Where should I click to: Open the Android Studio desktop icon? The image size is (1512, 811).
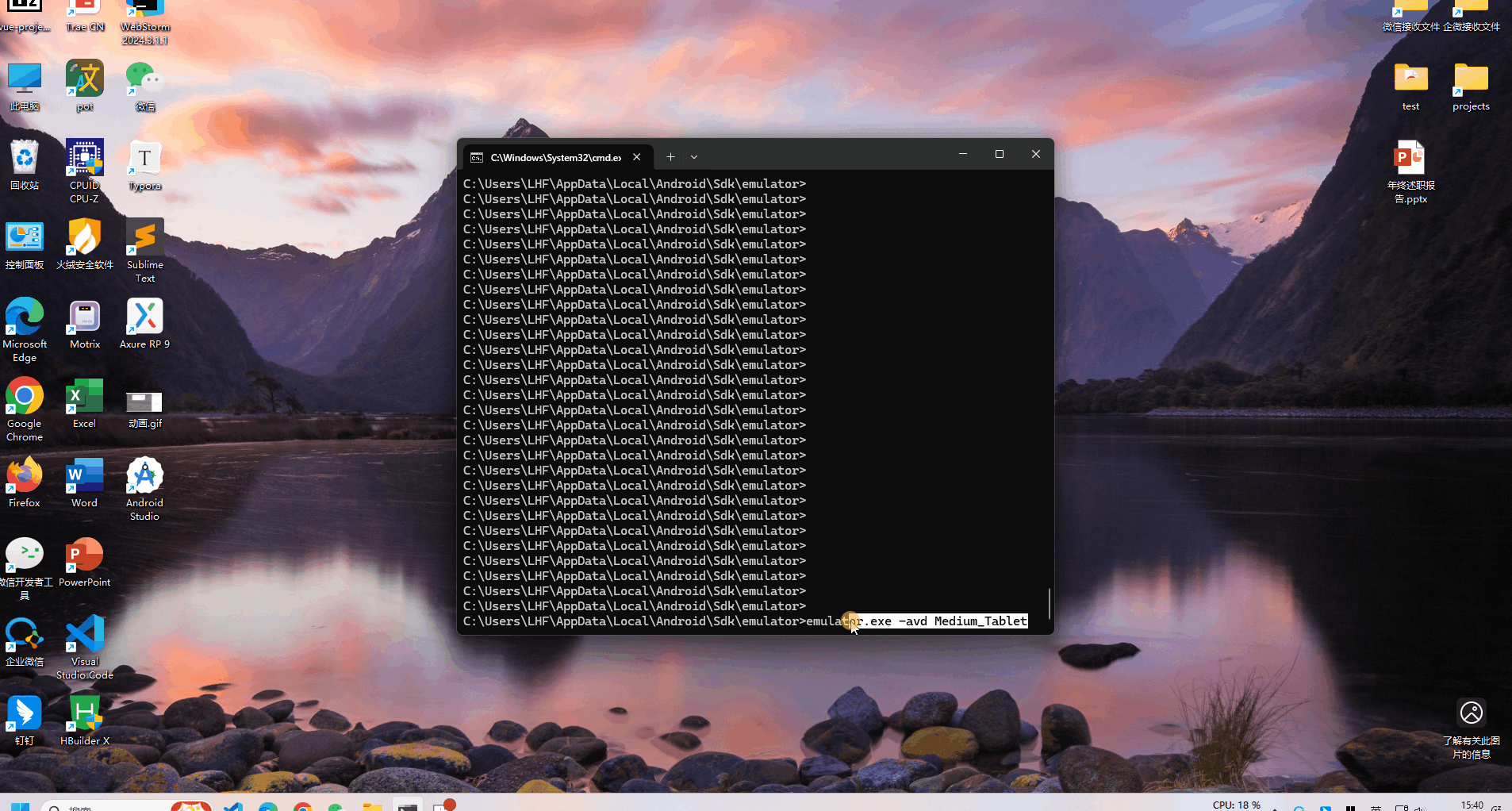coord(144,477)
